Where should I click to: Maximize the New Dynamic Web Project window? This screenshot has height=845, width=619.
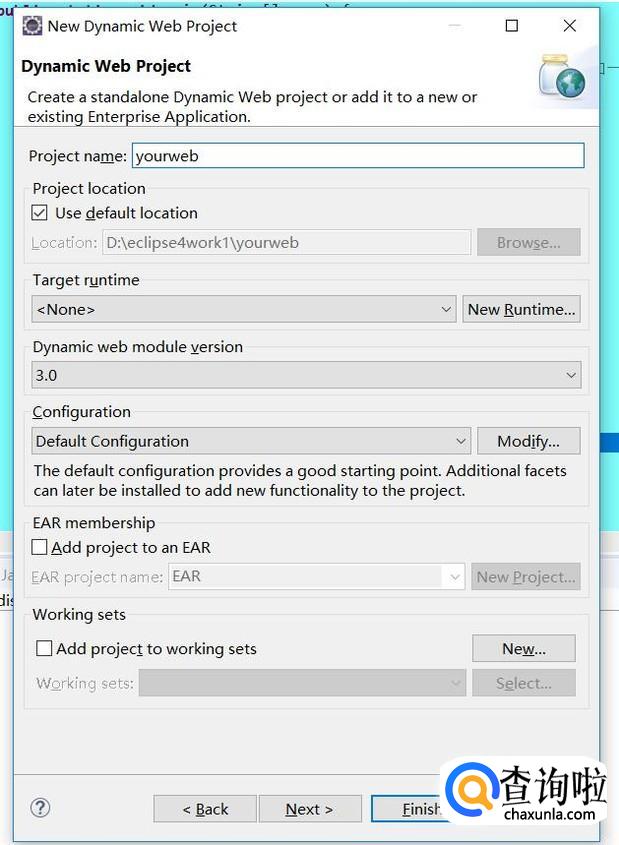point(512,25)
